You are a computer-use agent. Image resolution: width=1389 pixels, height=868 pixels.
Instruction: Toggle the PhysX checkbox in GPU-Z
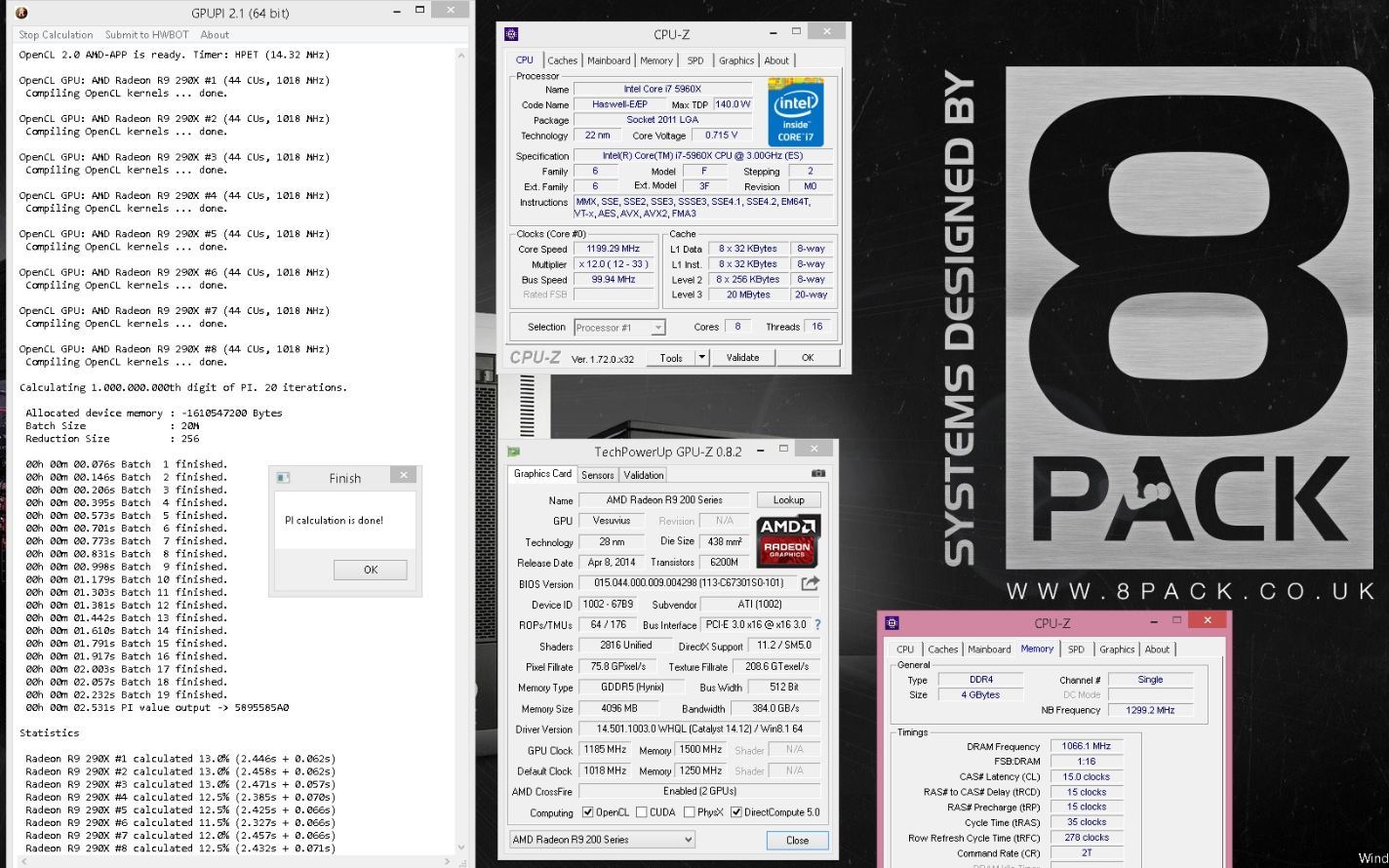(689, 812)
